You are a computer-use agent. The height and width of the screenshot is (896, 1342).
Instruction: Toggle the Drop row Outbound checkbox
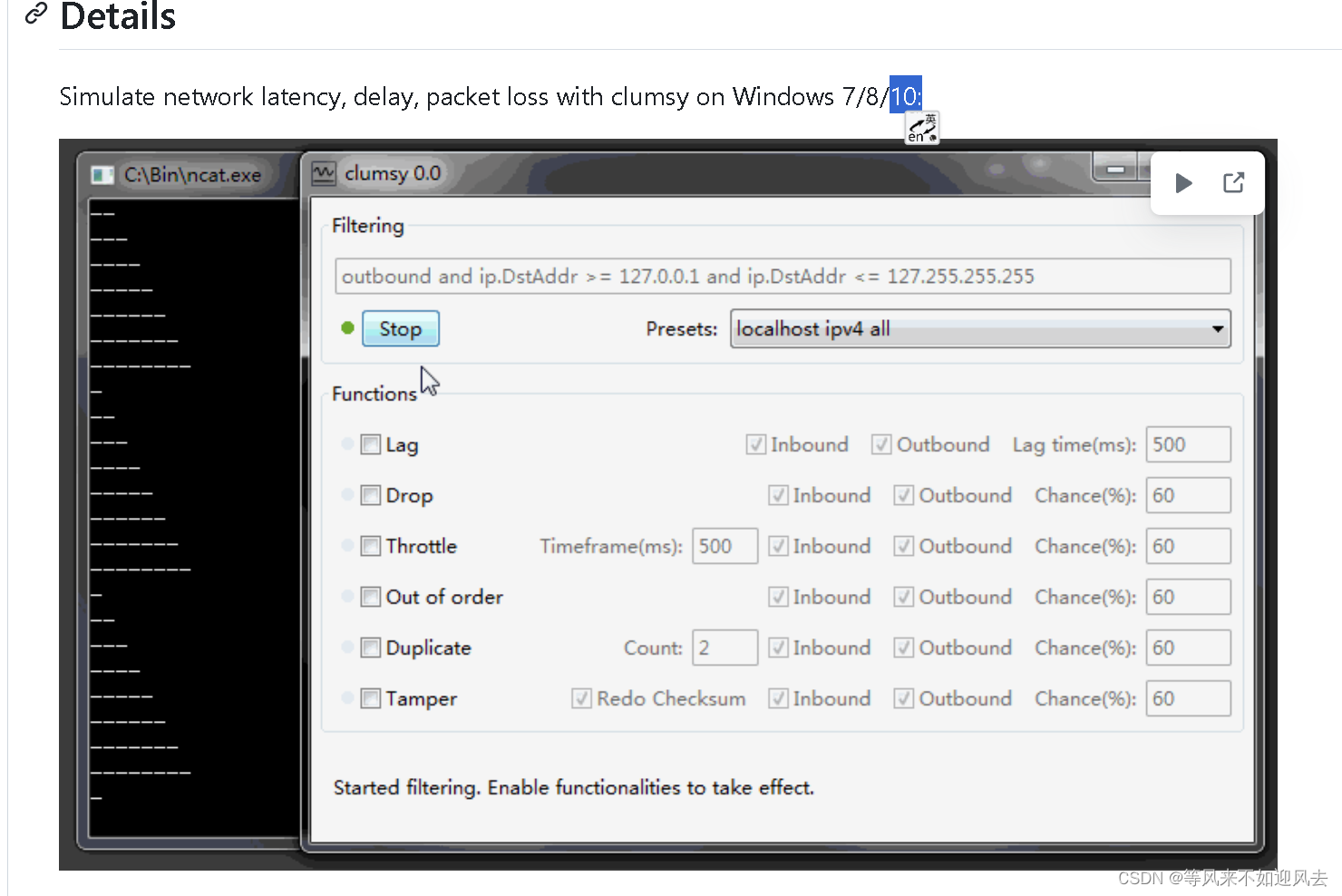[904, 495]
